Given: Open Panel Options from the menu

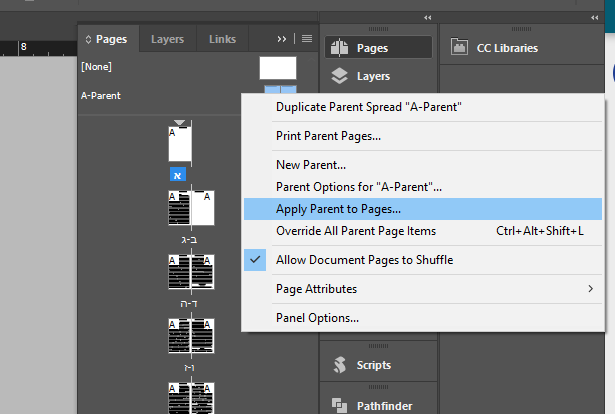Looking at the screenshot, I should (317, 318).
